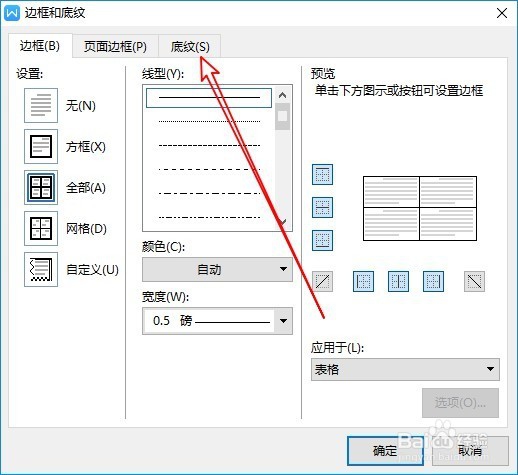518x475 pixels.
Task: Select the dash-dot-dot line style
Action: [x=209, y=217]
